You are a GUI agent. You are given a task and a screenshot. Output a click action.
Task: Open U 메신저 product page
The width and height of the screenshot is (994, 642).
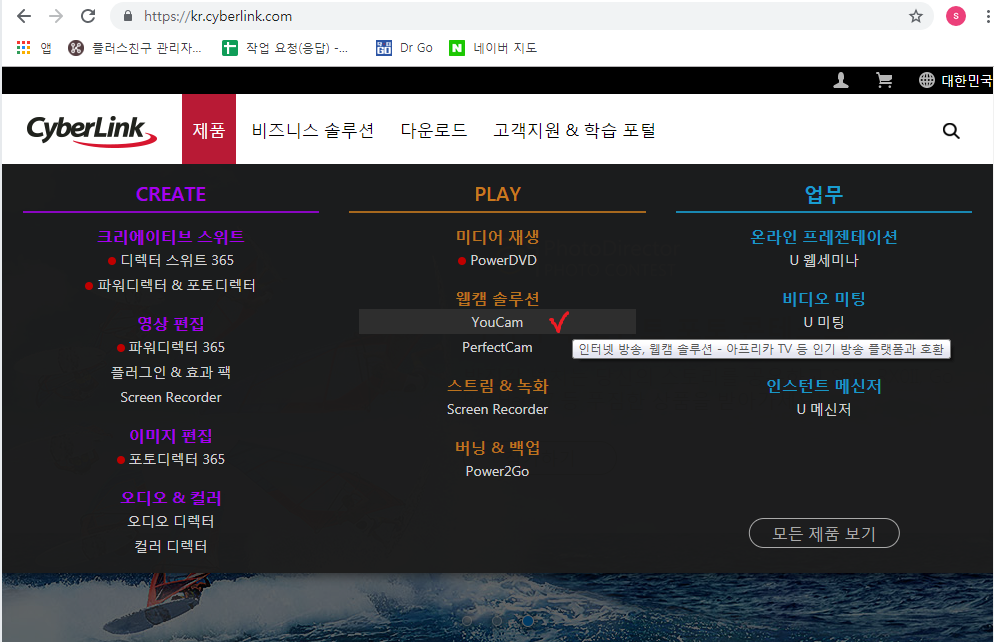(824, 409)
